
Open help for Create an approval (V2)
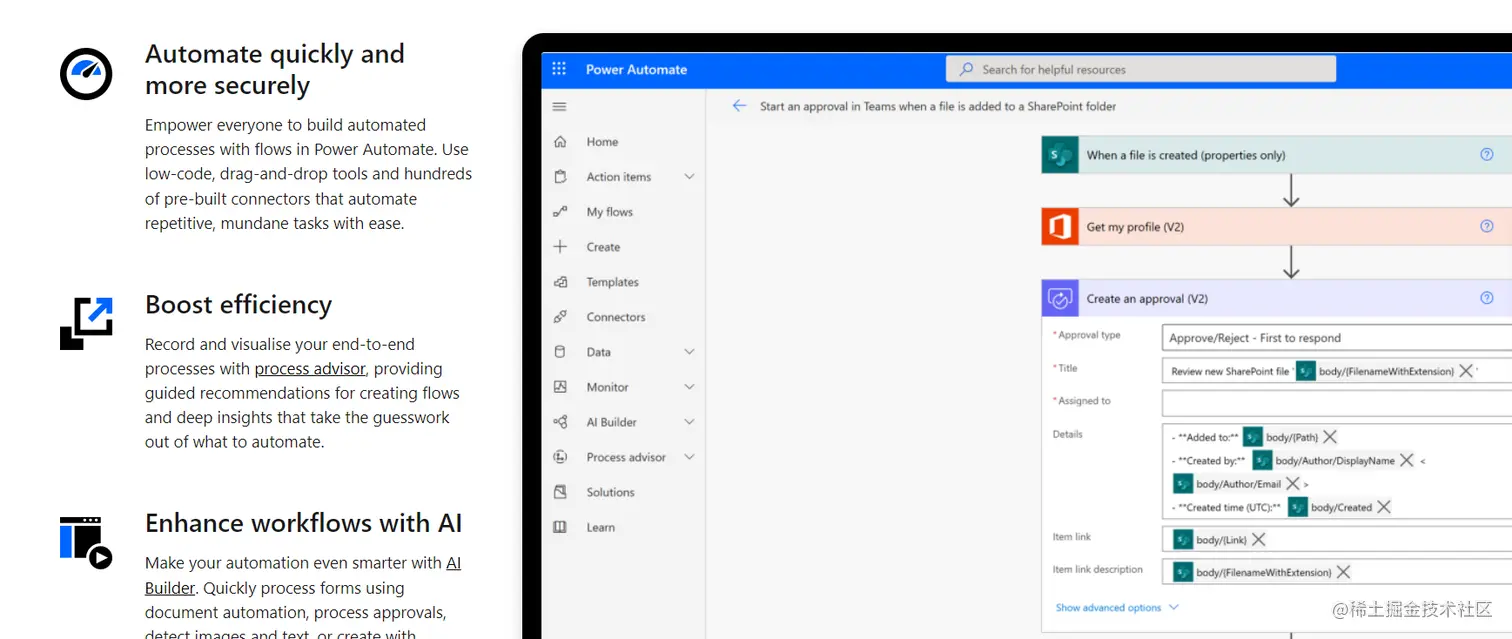coord(1486,298)
